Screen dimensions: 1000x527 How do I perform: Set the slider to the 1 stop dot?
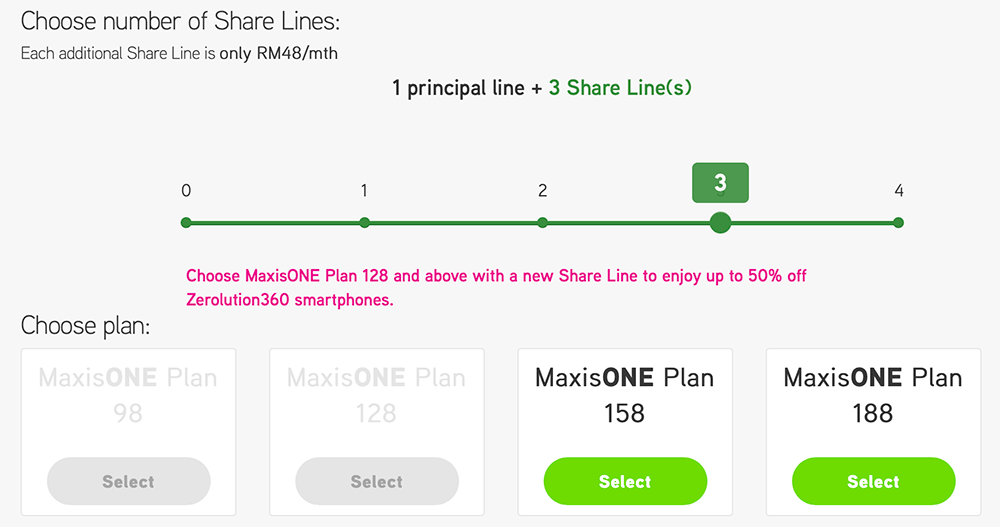pyautogui.click(x=364, y=222)
